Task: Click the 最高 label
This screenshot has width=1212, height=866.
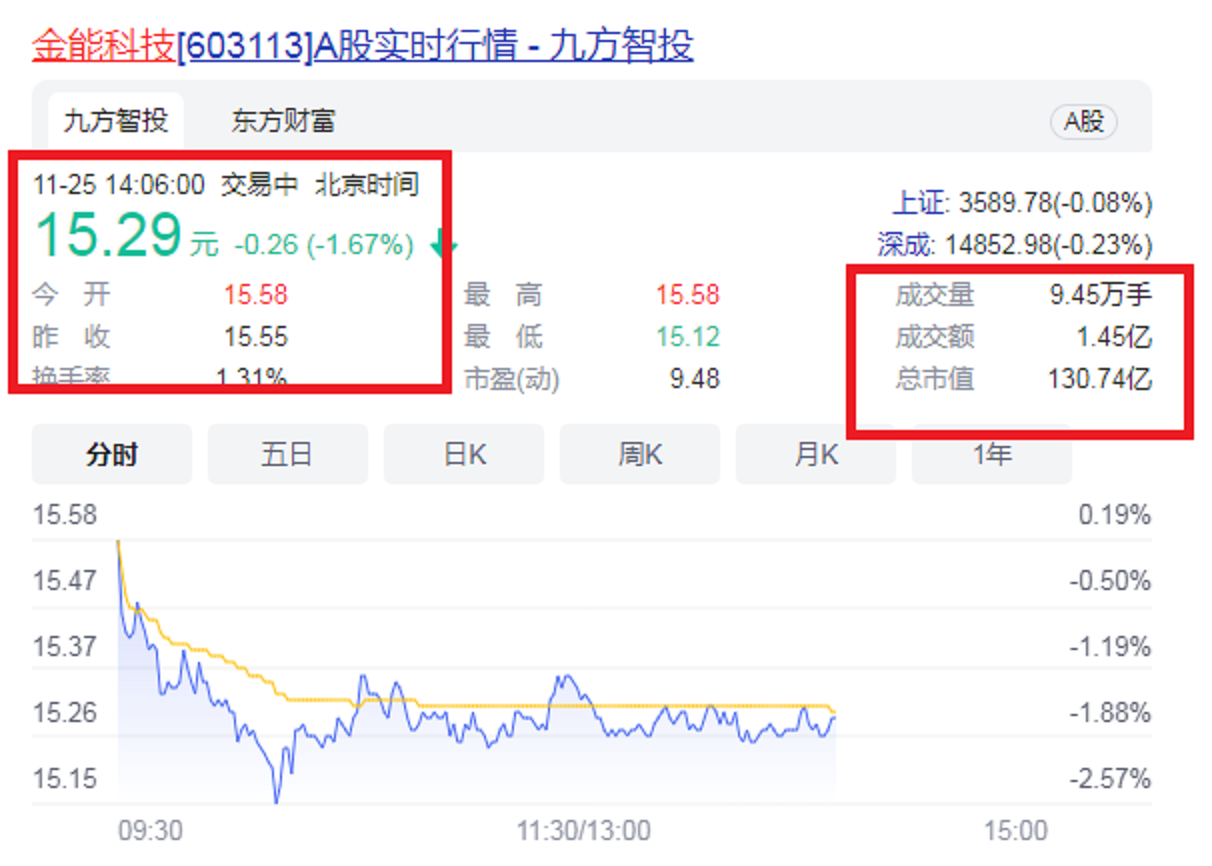Action: tap(504, 295)
